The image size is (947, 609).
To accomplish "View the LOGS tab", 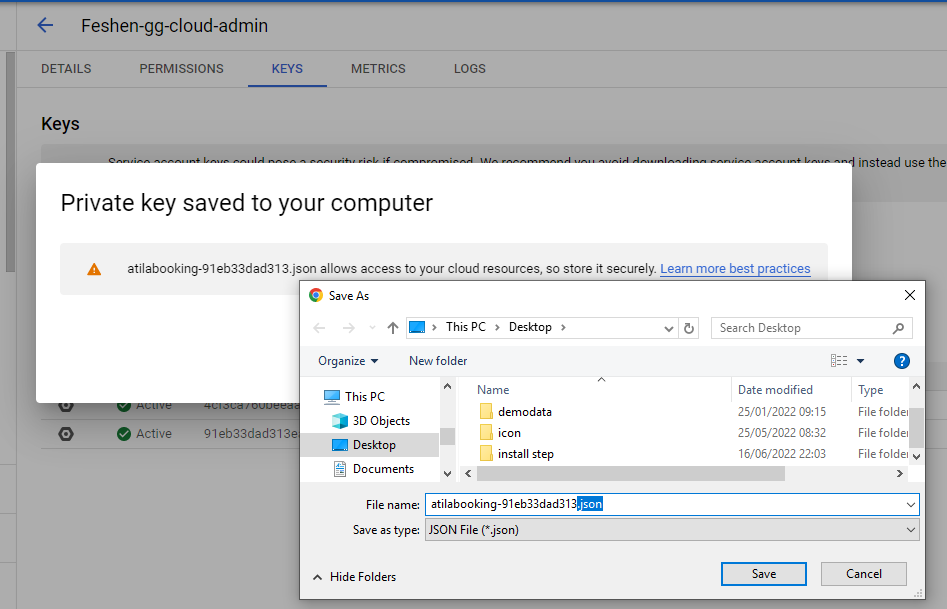I will (x=469, y=69).
